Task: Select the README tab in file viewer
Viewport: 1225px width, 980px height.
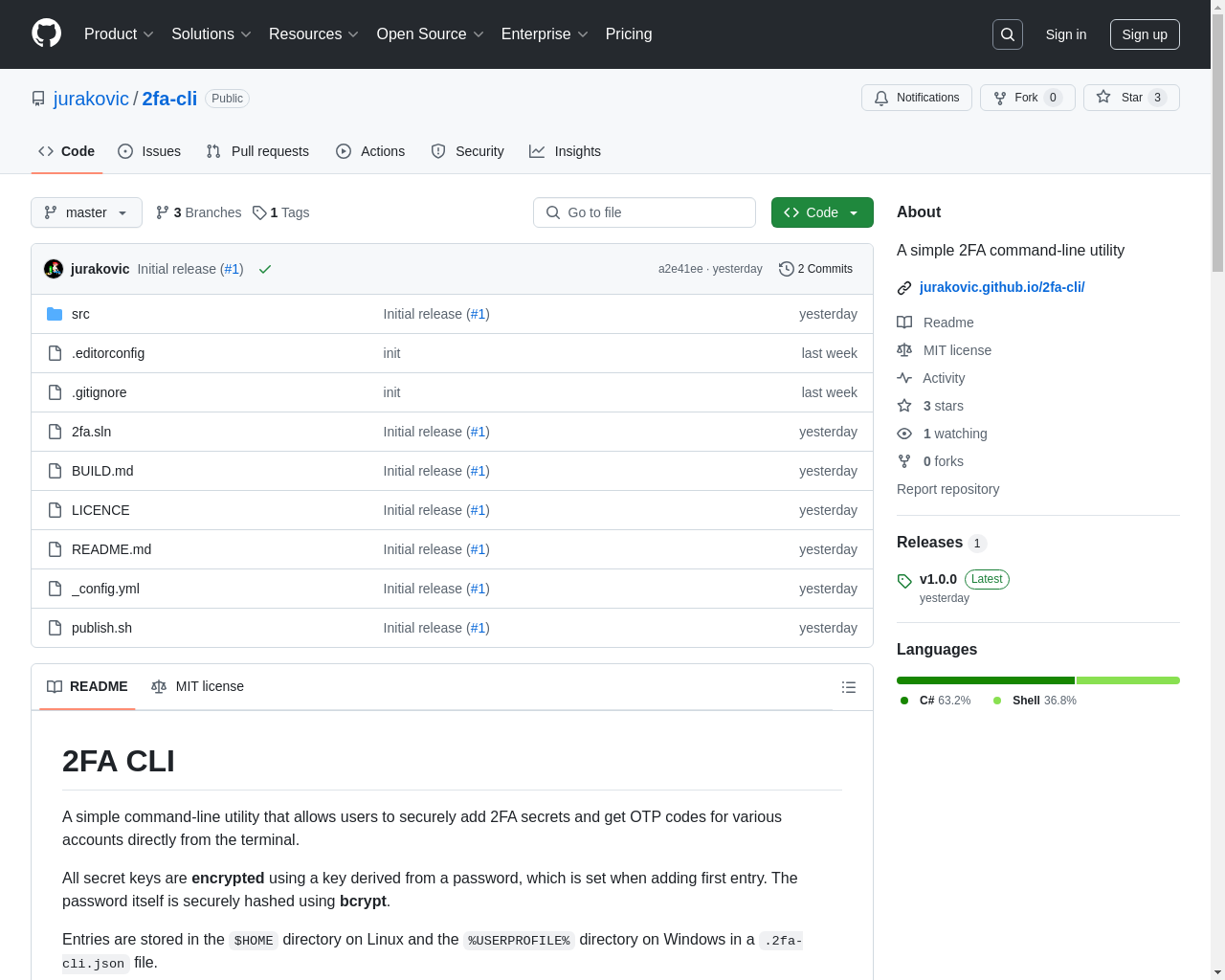Action: (87, 687)
